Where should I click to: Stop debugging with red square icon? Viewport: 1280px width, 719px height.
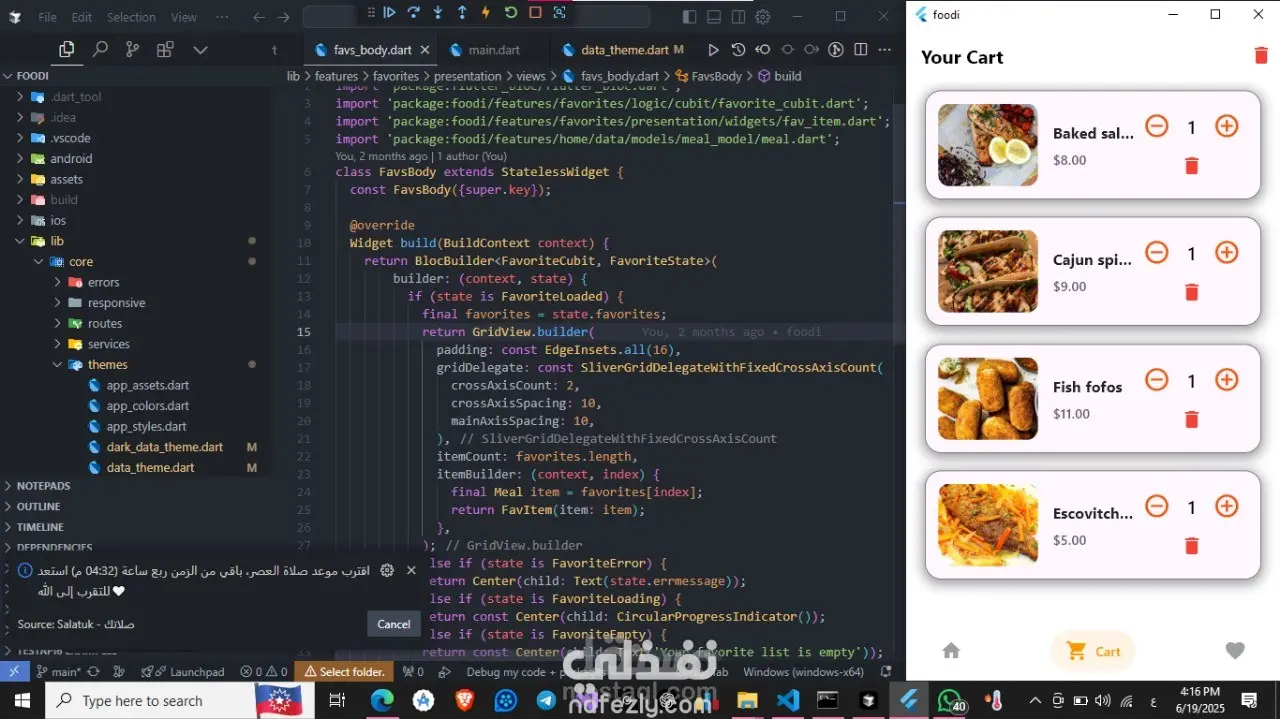click(535, 12)
